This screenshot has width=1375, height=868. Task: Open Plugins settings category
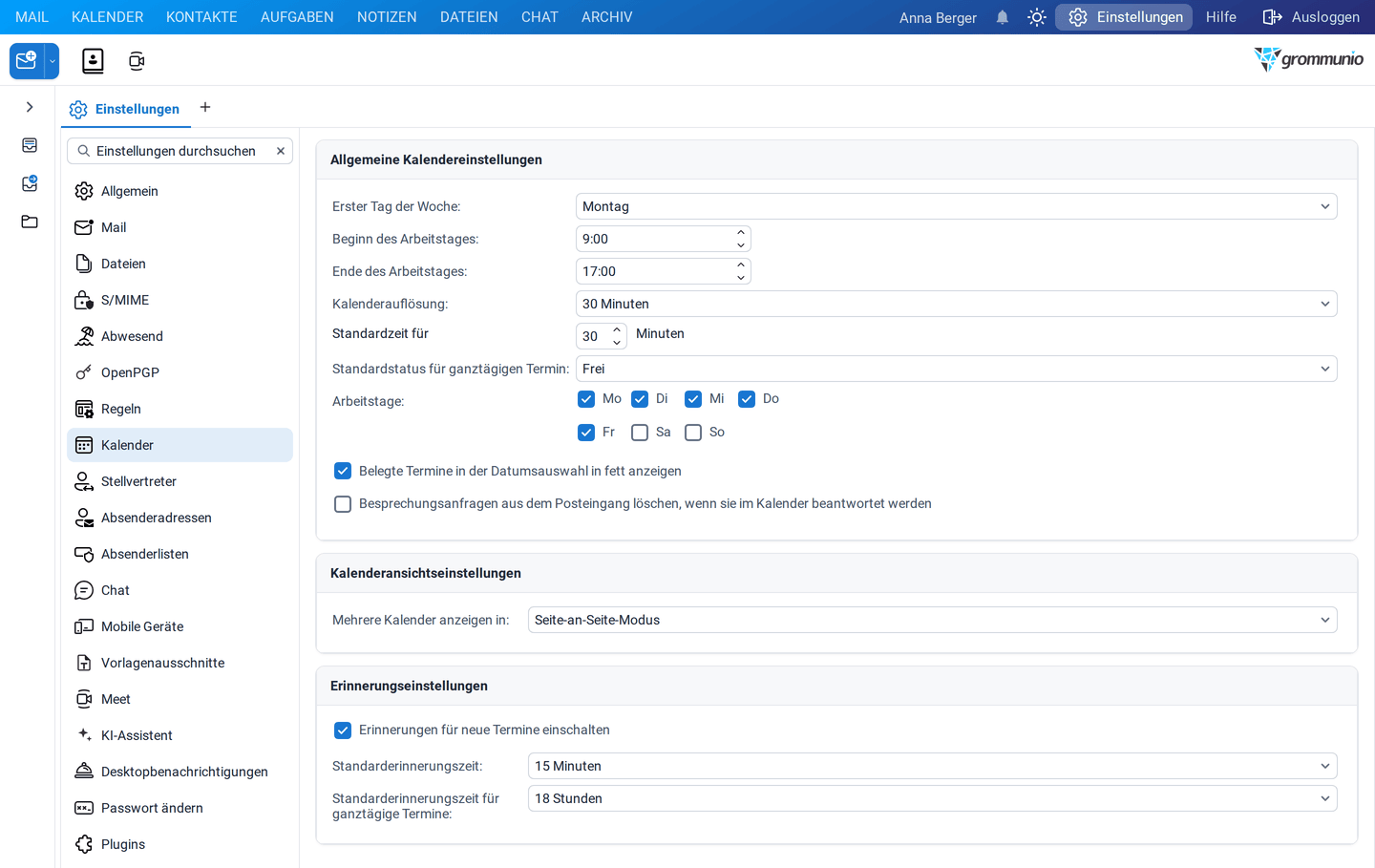(180, 844)
